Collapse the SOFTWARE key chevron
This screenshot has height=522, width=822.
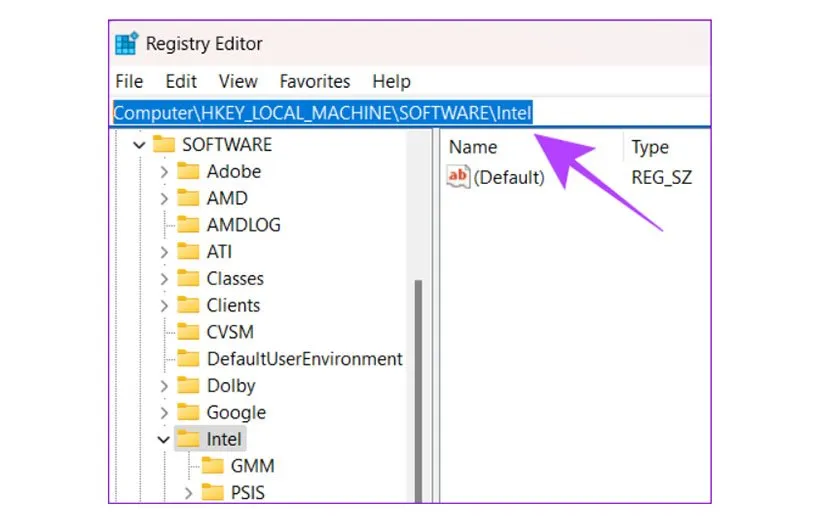(139, 145)
